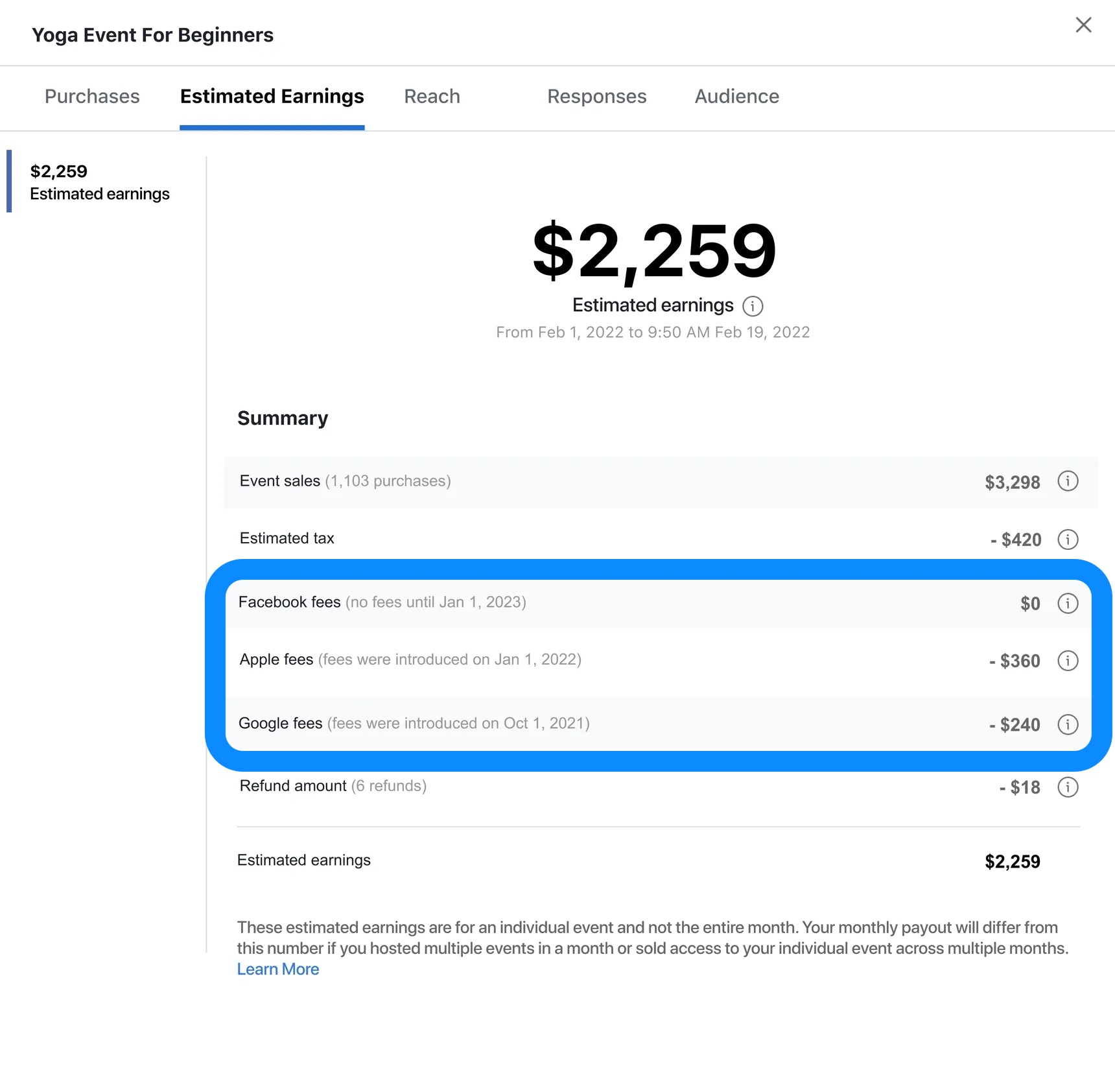This screenshot has width=1115, height=1092.
Task: View the Audience tab
Action: click(x=736, y=97)
